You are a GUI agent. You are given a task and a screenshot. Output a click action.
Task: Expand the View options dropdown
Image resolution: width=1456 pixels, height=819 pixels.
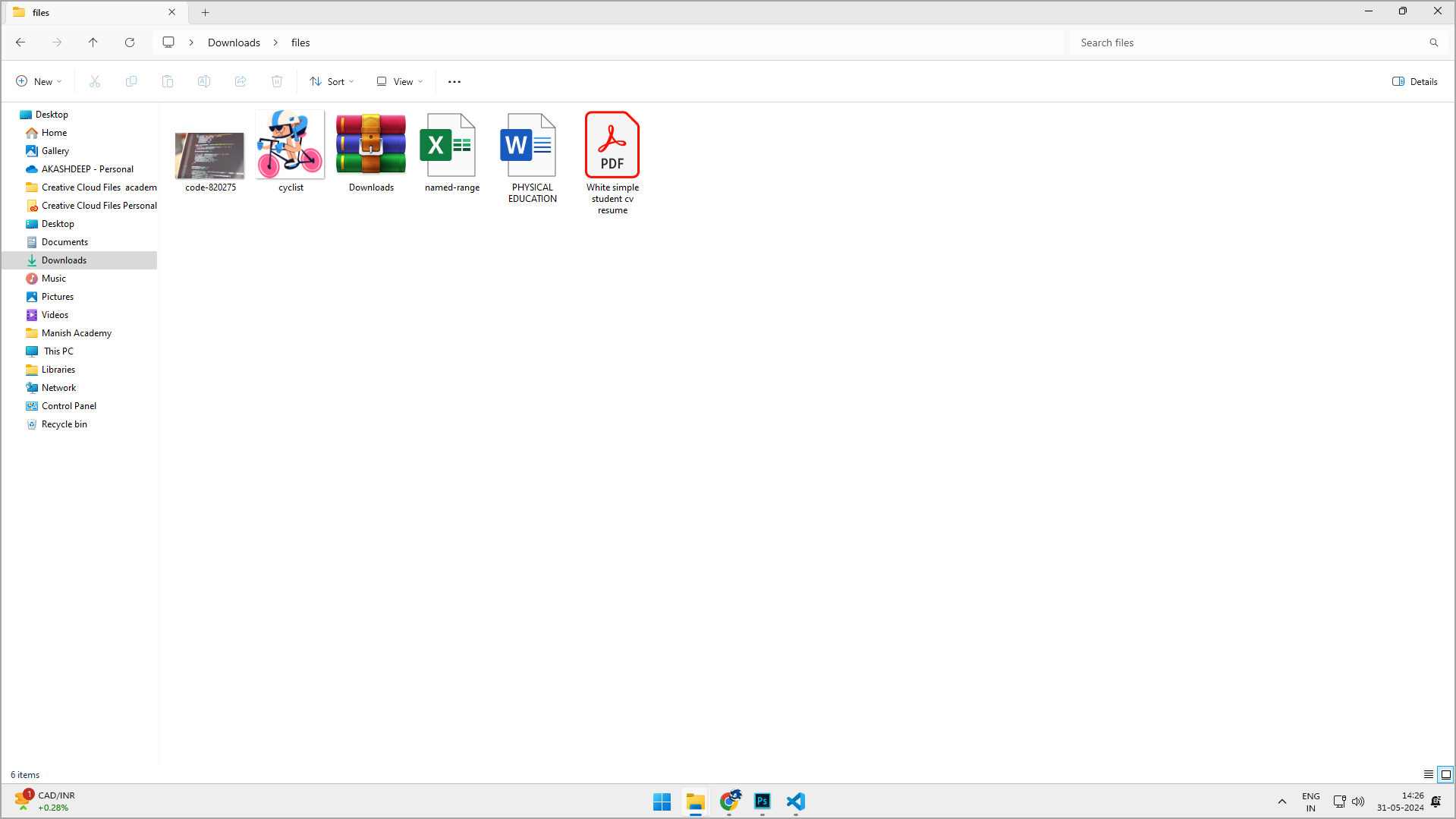[x=400, y=82]
